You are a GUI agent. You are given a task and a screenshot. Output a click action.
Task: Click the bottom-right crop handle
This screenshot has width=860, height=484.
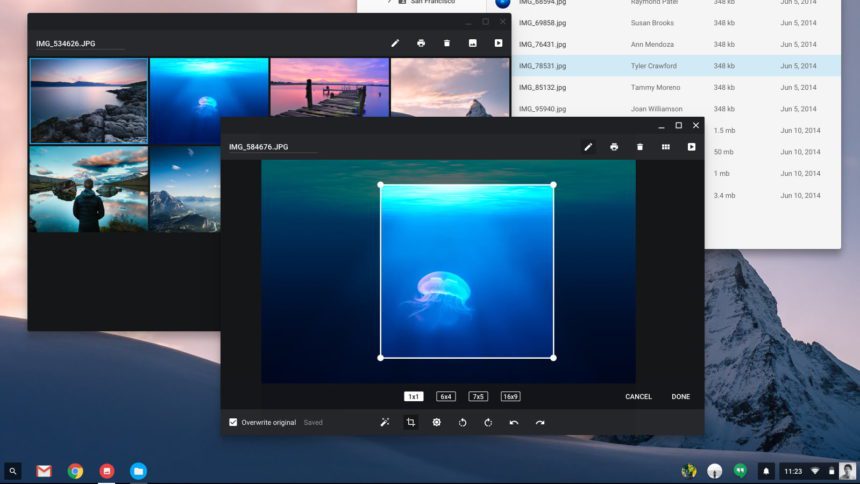coord(553,358)
